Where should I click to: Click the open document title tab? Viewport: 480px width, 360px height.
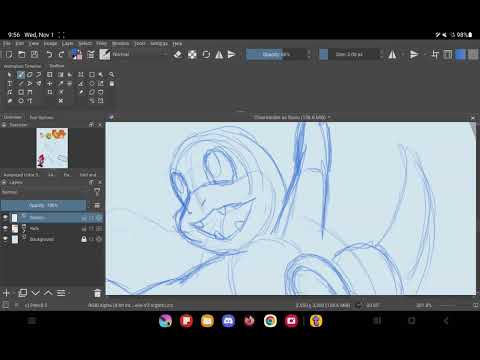point(292,117)
